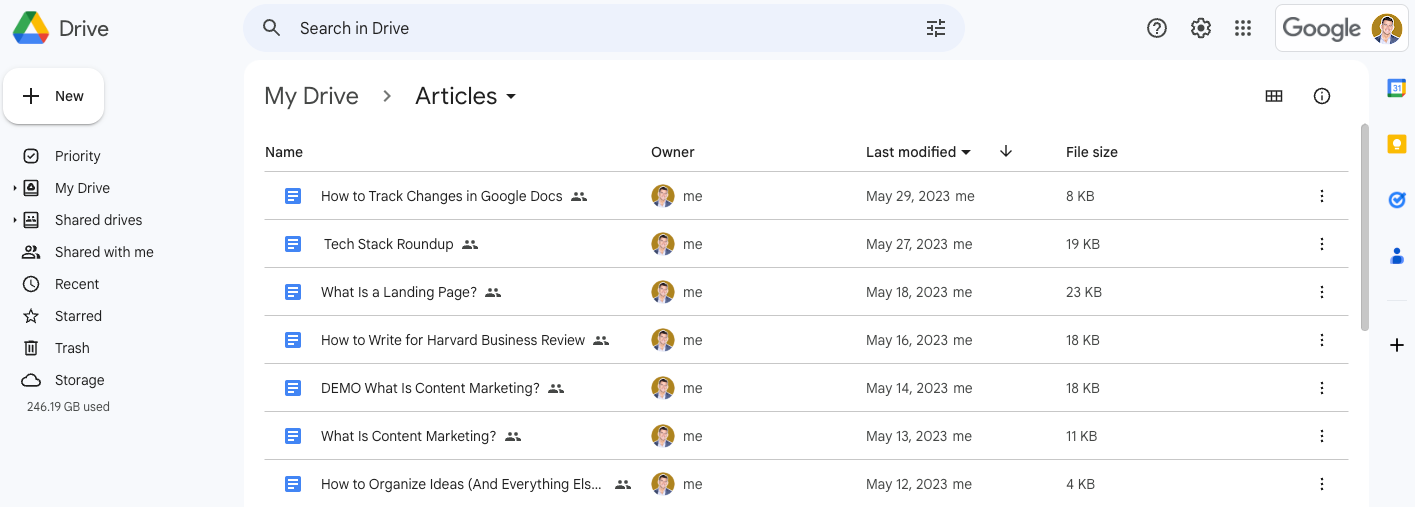
Task: Open Google Tasks side panel
Action: coord(1397,200)
